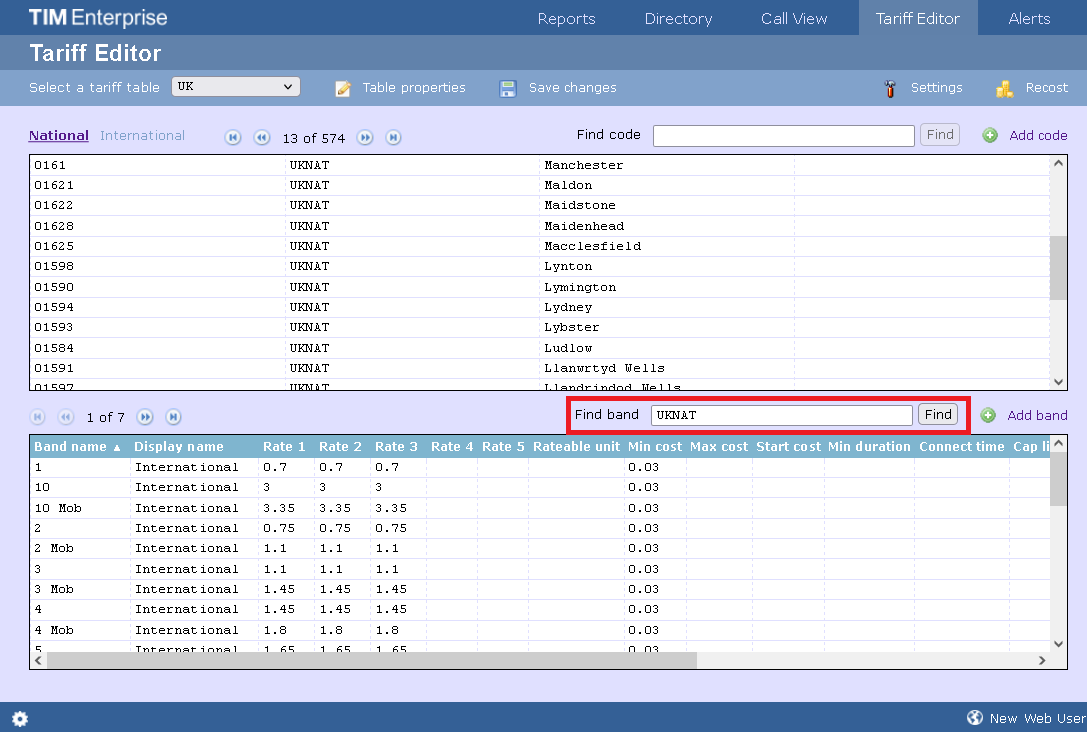This screenshot has width=1087, height=732.
Task: Go to first page of codes list
Action: pyautogui.click(x=233, y=137)
